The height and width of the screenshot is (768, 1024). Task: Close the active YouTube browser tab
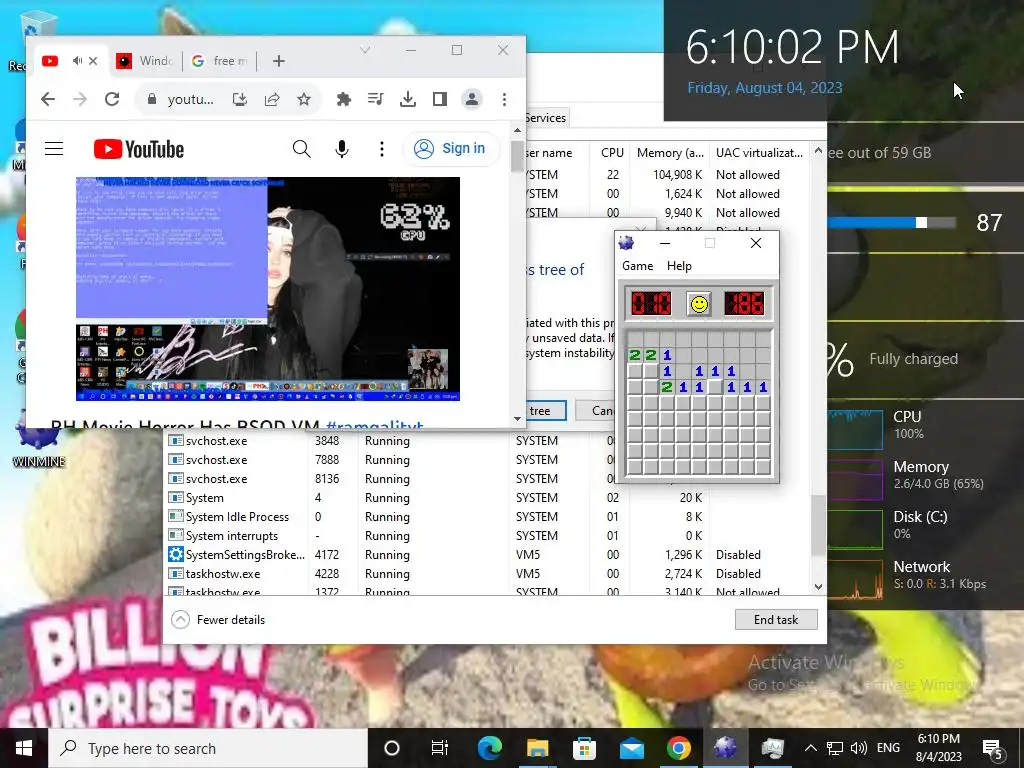pos(93,61)
